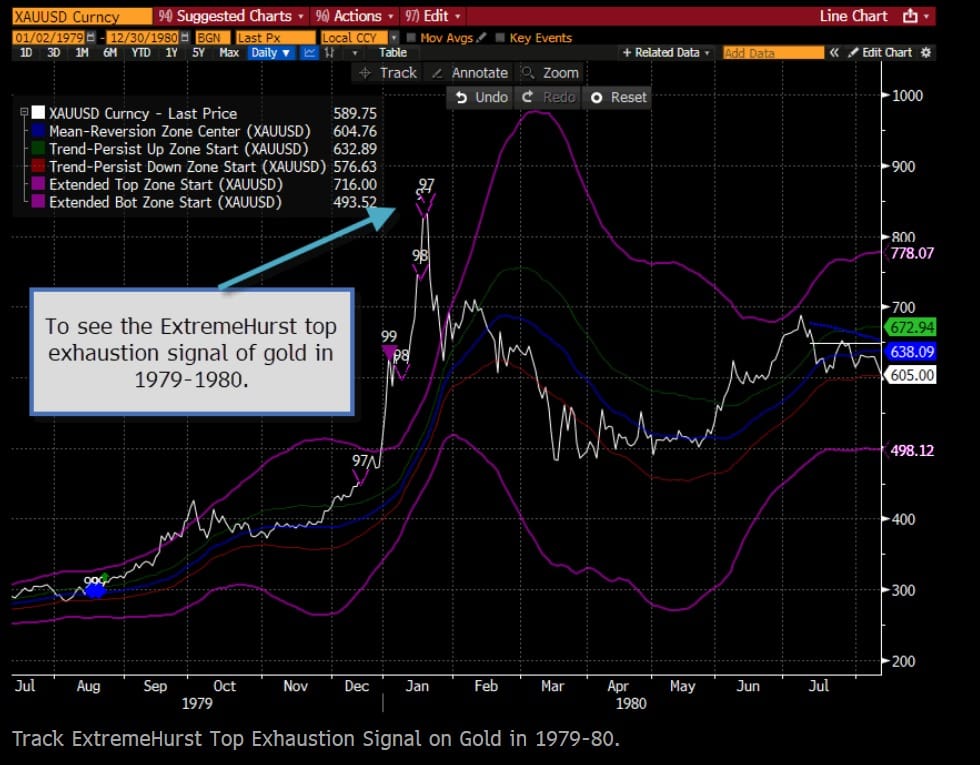Enable the Mov Avgs checkbox
Image resolution: width=980 pixels, height=765 pixels.
pyautogui.click(x=412, y=37)
